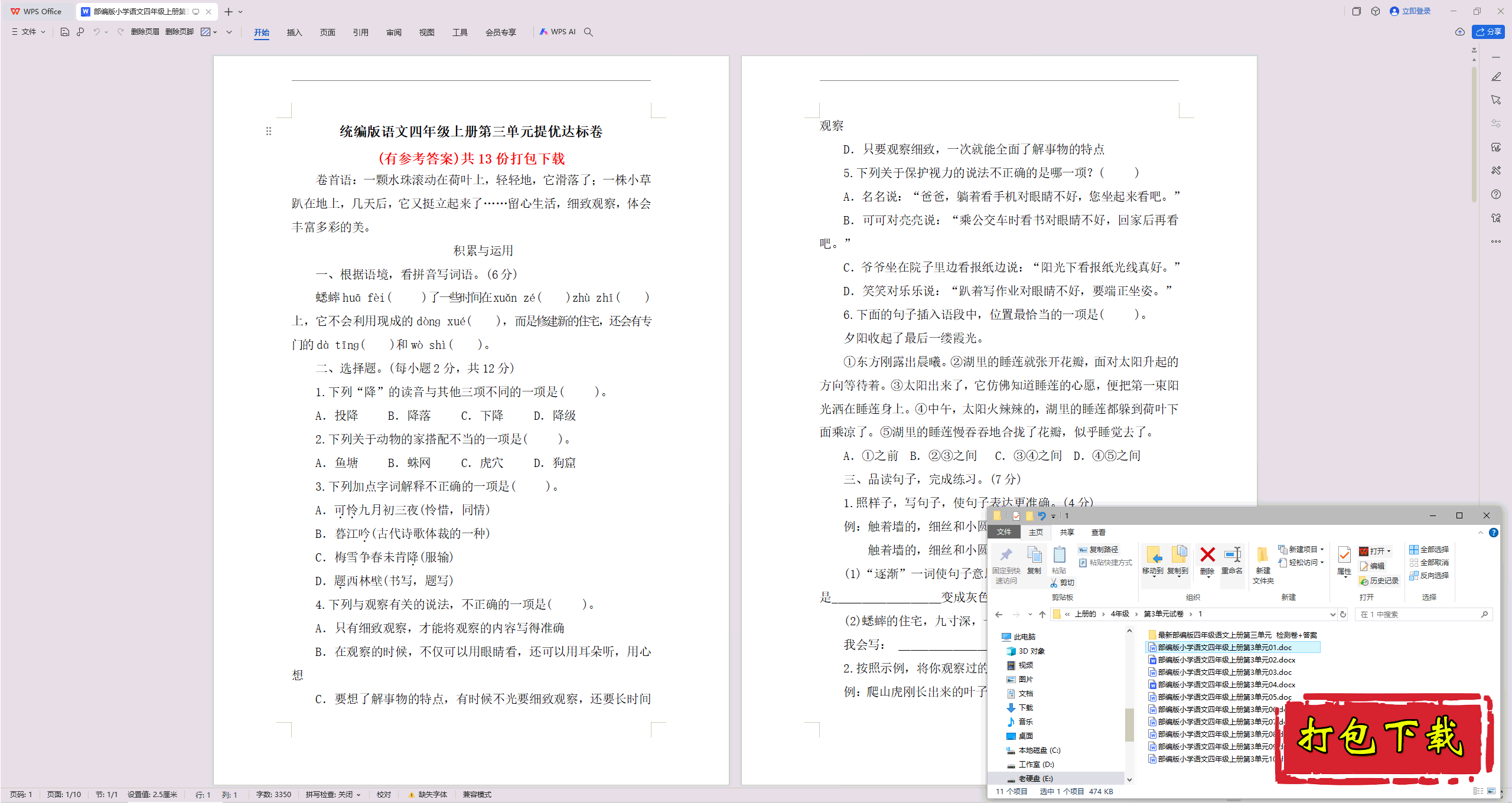Screen dimensions: 1512x803
Task: Open the 拼写检查 status bar dropdown
Action: (333, 795)
